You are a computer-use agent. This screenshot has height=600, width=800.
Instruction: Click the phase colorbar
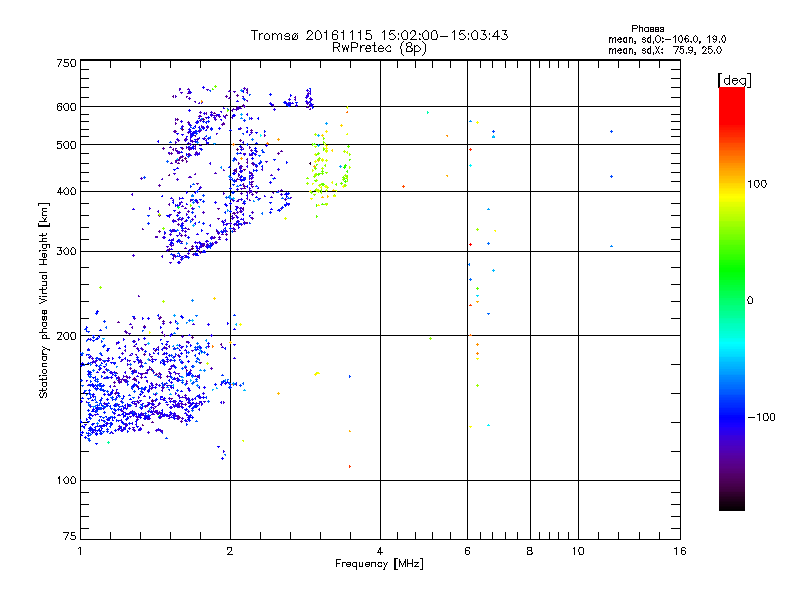click(732, 298)
